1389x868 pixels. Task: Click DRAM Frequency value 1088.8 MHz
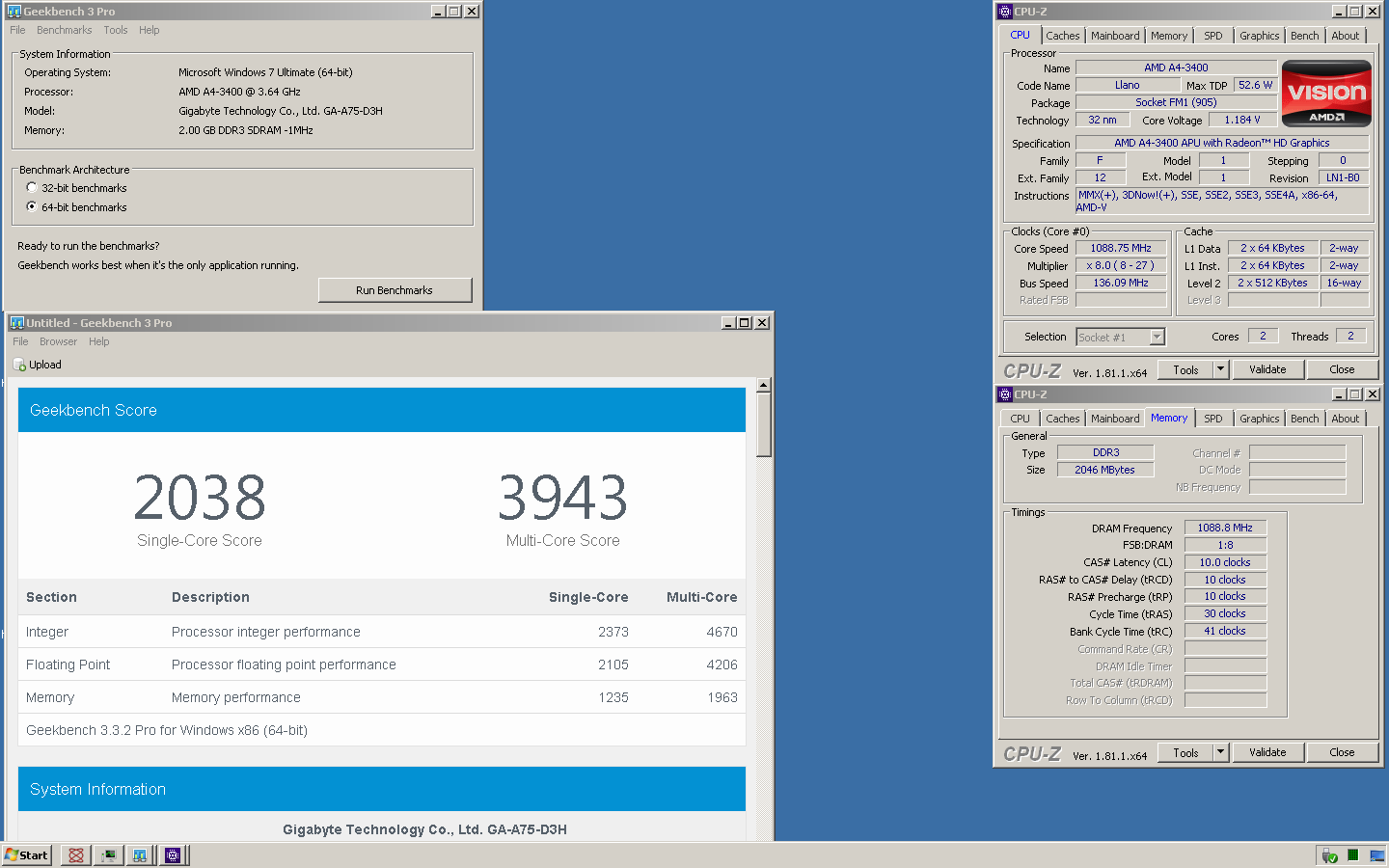(1225, 528)
